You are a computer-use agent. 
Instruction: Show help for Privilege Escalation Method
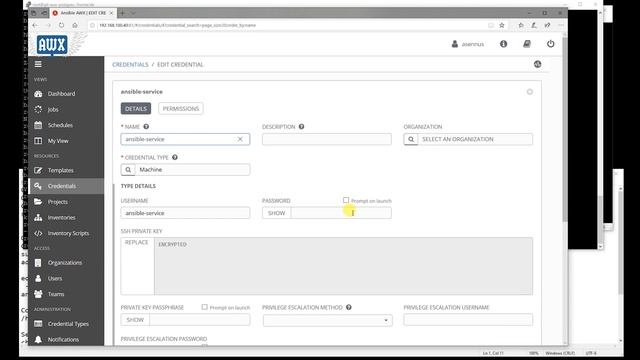(x=349, y=307)
